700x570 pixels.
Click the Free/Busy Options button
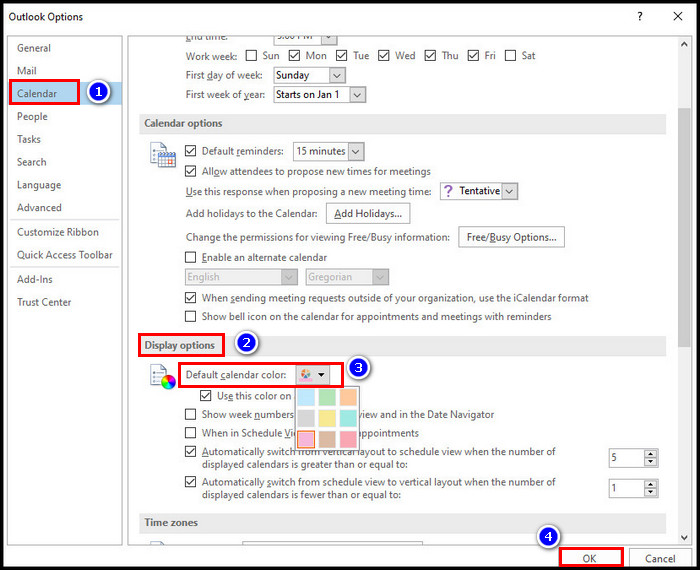coord(511,237)
